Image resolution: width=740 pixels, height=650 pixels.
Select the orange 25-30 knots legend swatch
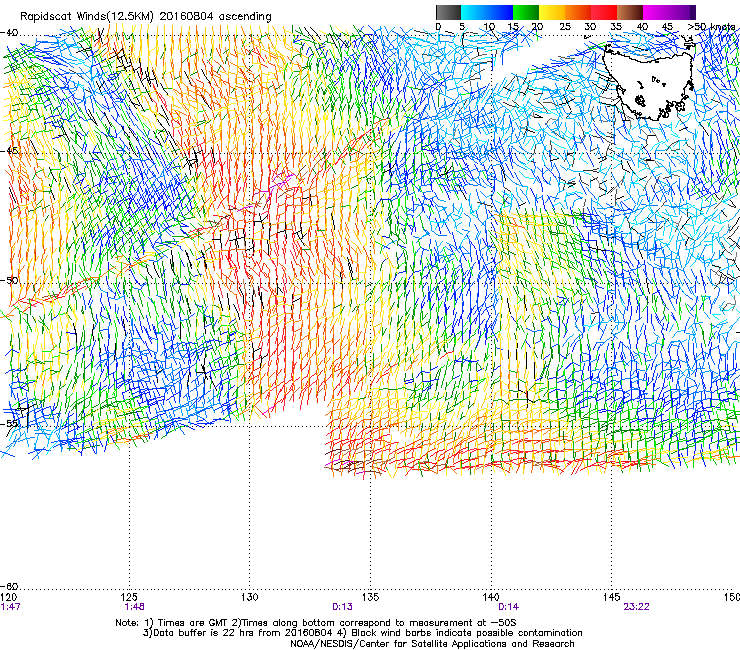(x=578, y=12)
